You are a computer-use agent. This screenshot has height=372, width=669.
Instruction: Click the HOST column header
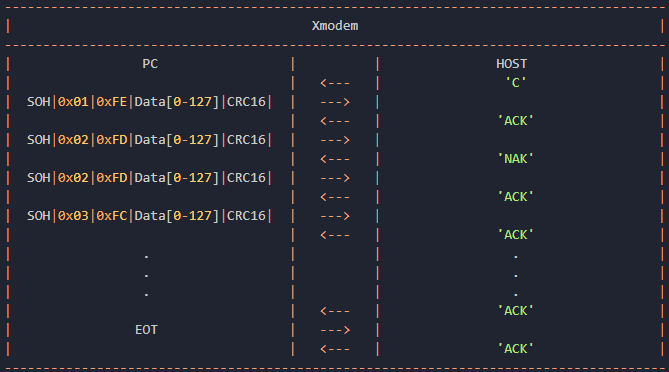512,64
